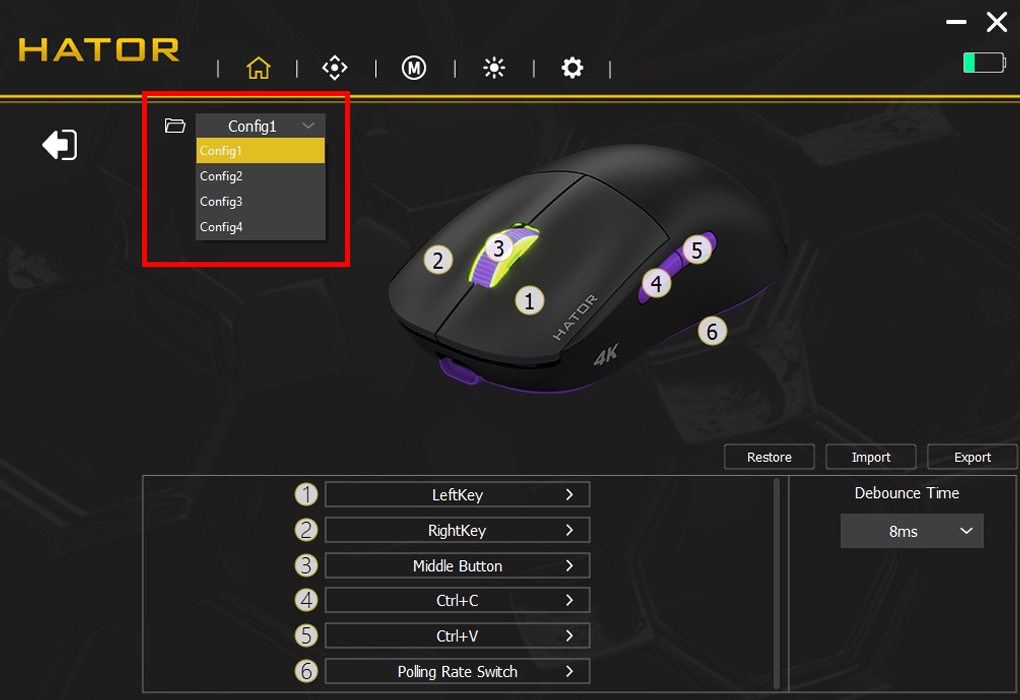The width and height of the screenshot is (1020, 700).
Task: Open the Home tab icon
Action: tap(258, 68)
